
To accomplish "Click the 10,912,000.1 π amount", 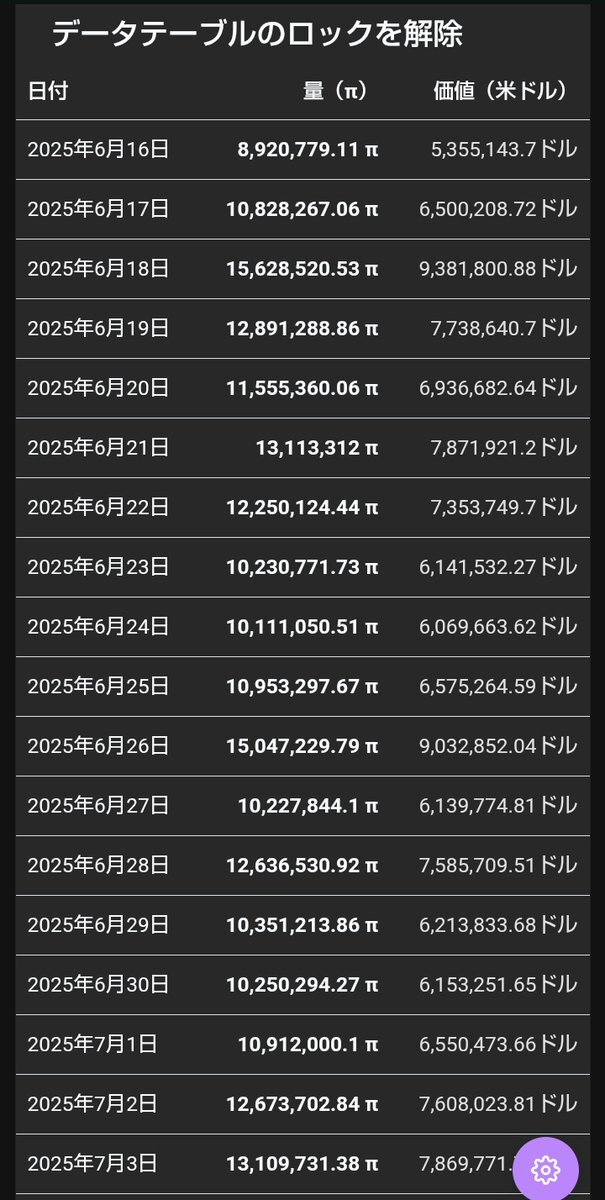I will click(x=308, y=1044).
